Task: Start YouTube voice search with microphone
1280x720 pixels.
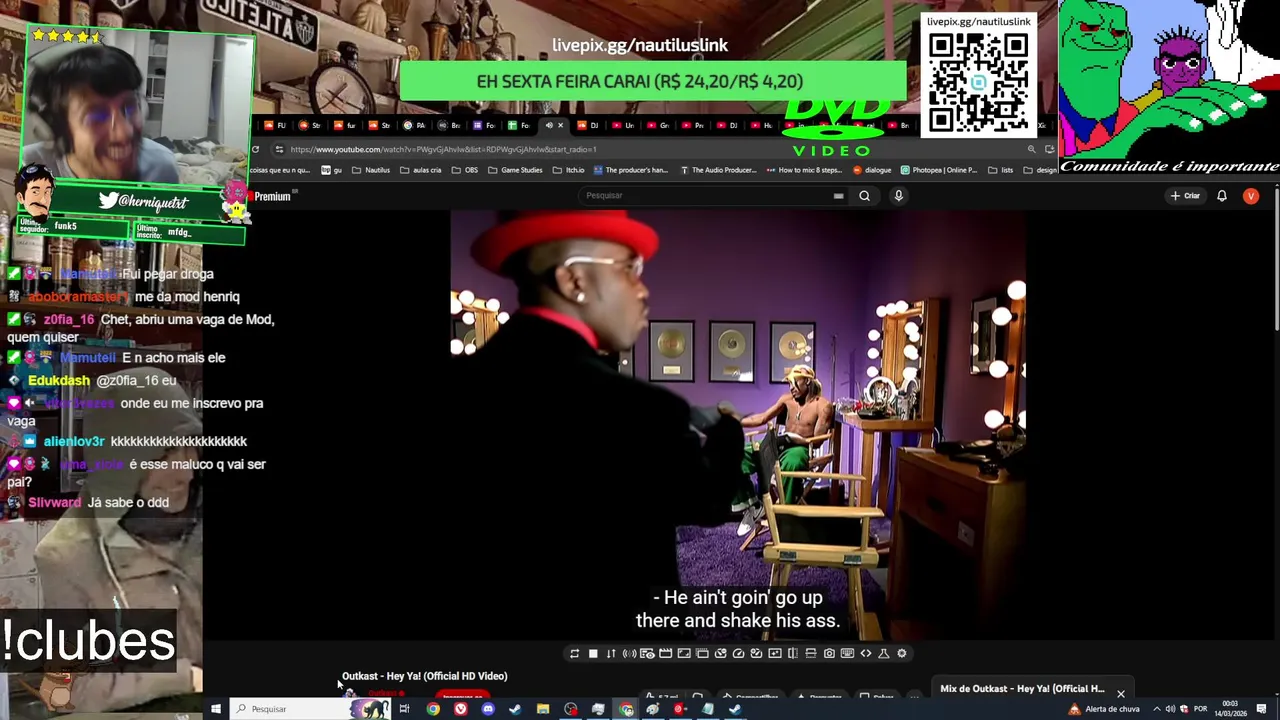Action: [x=898, y=196]
